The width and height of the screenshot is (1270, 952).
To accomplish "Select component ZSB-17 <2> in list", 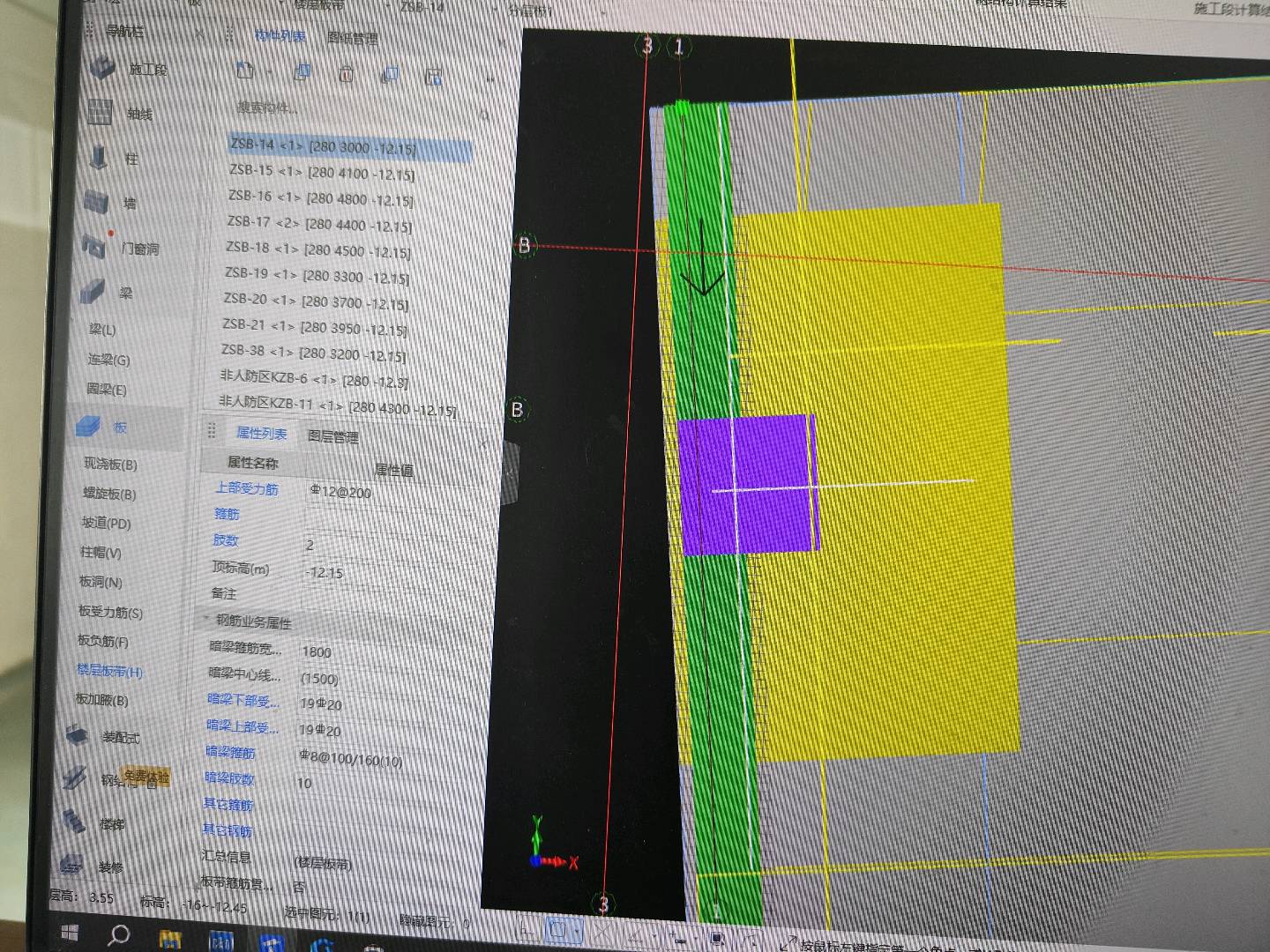I will tap(319, 224).
